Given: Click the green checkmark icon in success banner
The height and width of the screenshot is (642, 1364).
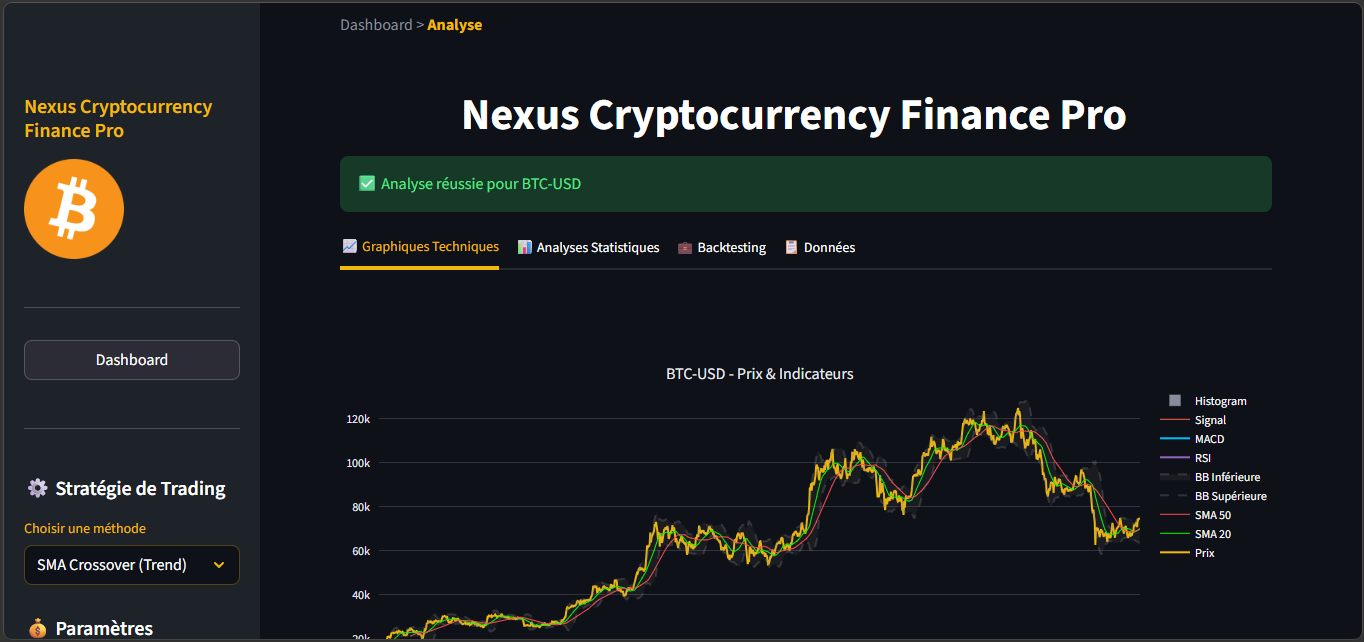Looking at the screenshot, I should pyautogui.click(x=367, y=184).
